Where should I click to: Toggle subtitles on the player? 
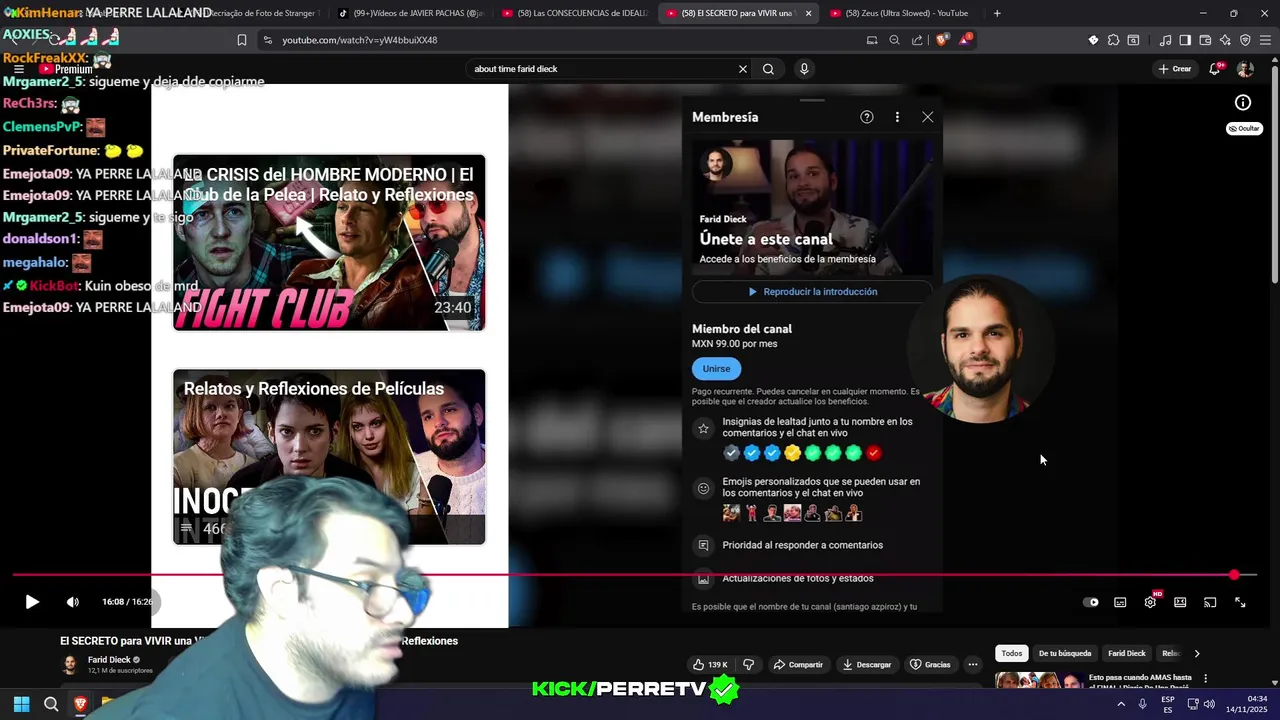[x=1120, y=602]
